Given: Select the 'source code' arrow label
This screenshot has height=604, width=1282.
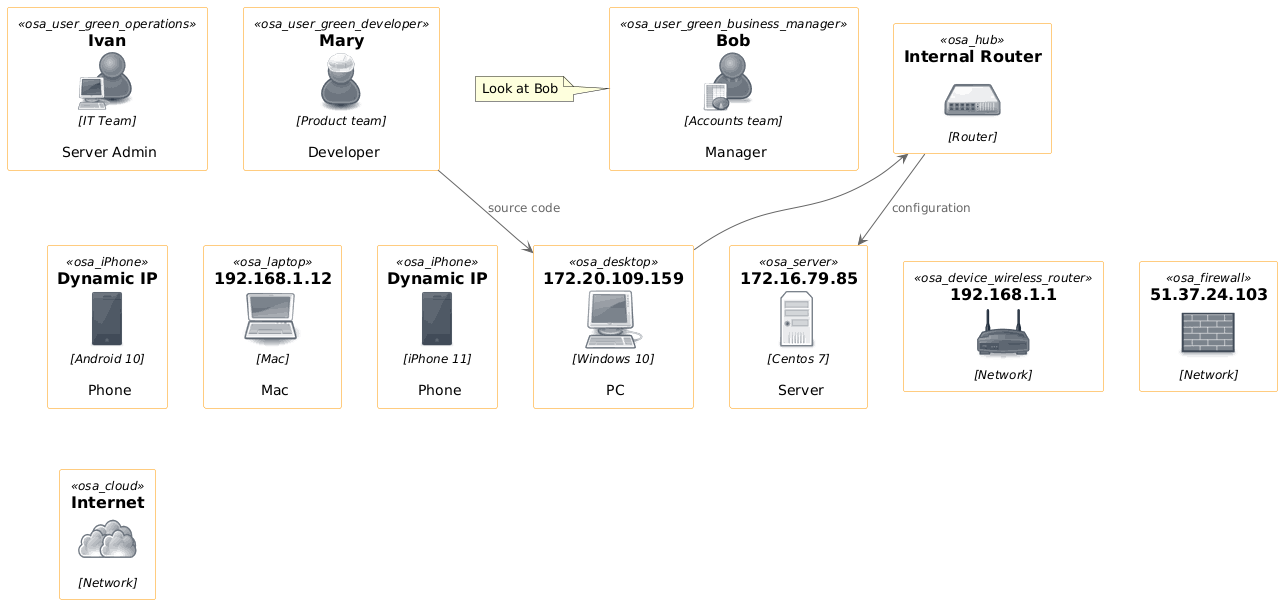Looking at the screenshot, I should [x=523, y=208].
